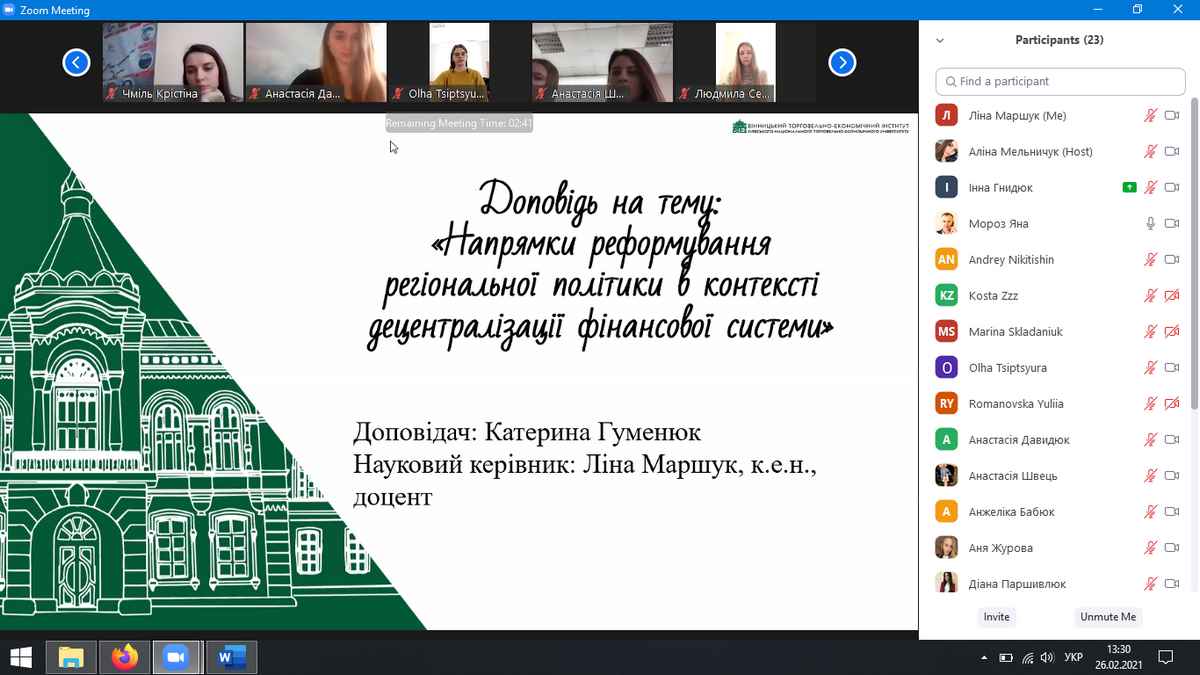Click the Unmute Me button
1200x675 pixels.
point(1108,617)
